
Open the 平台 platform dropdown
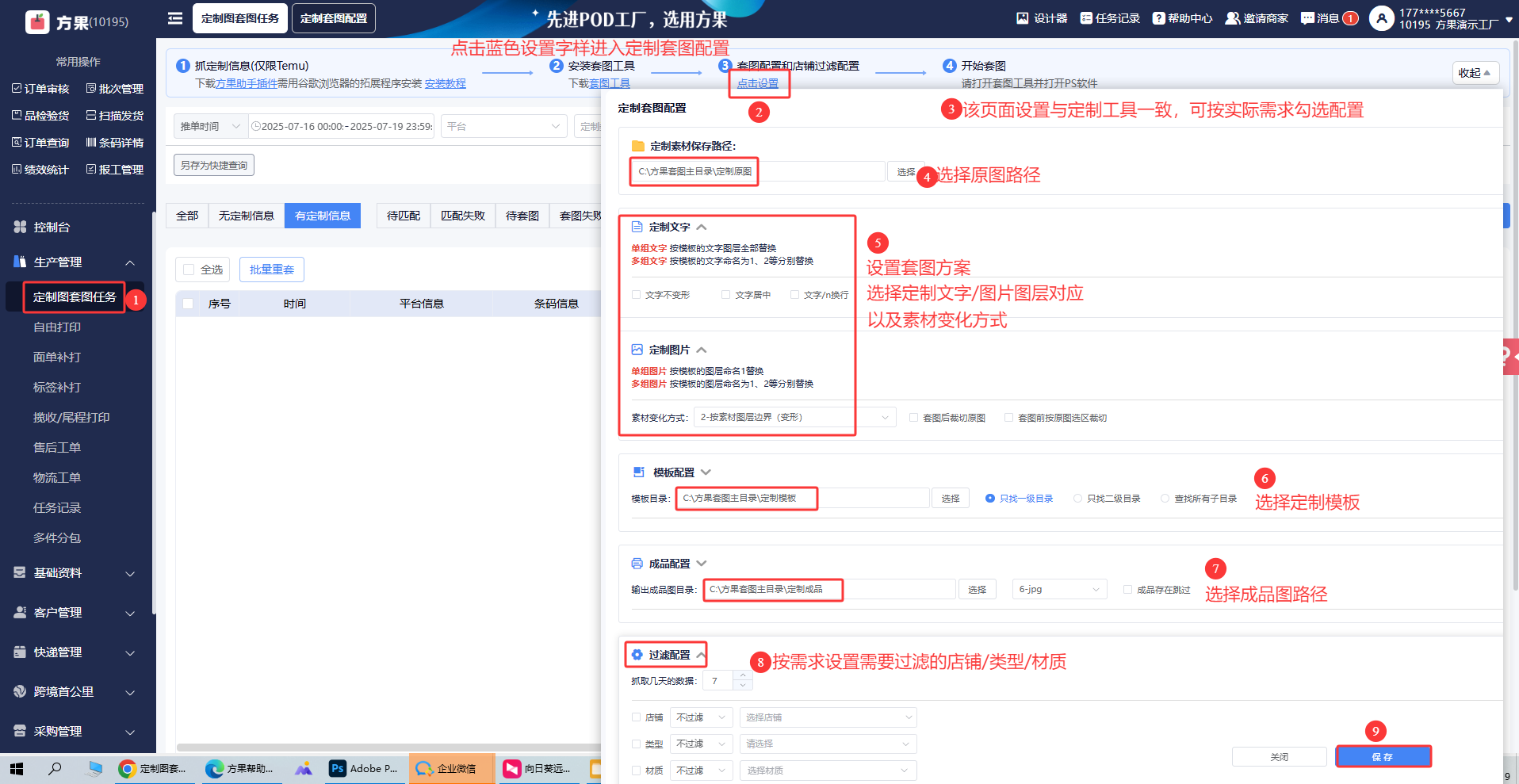coord(503,126)
